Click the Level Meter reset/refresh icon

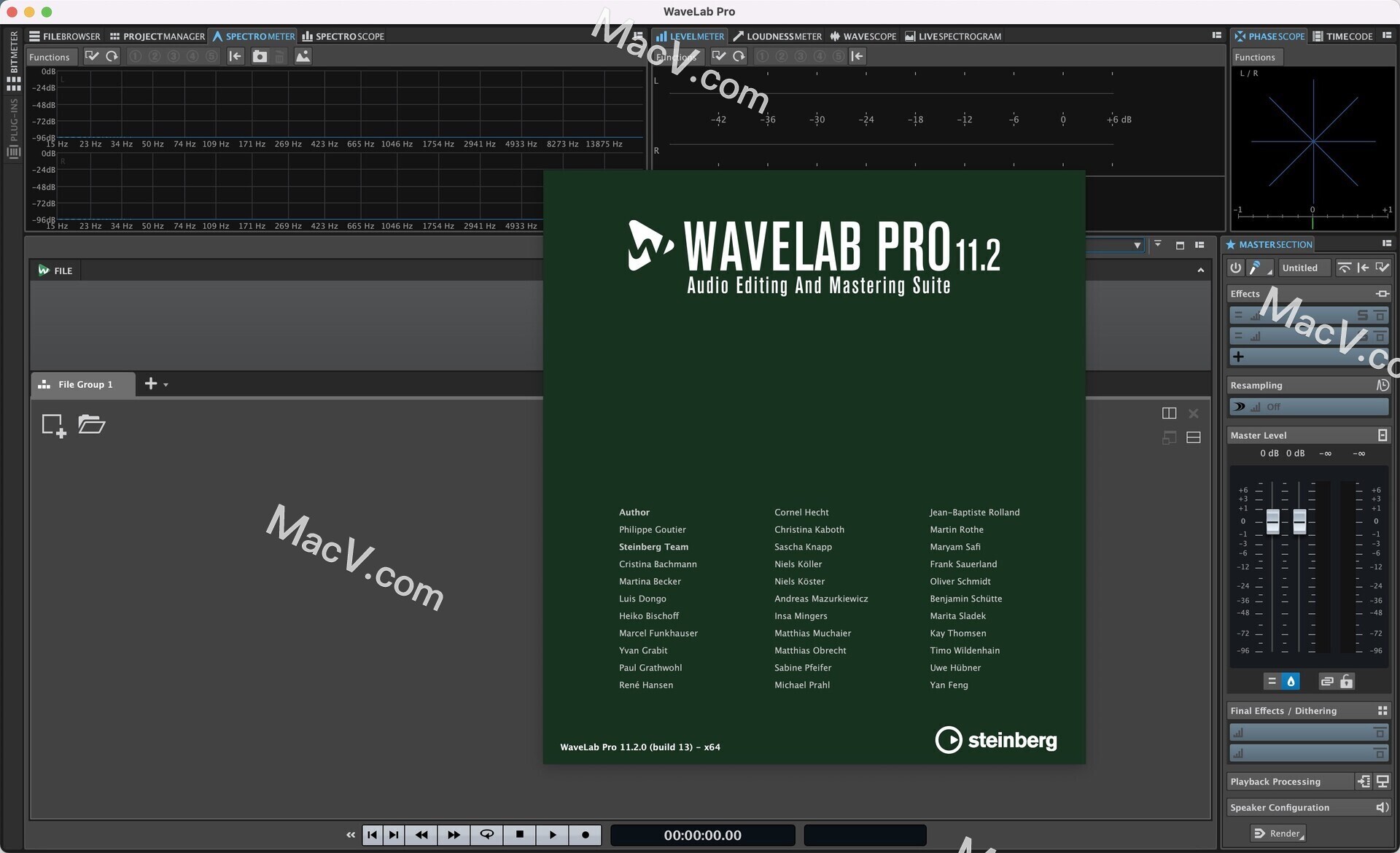click(739, 56)
